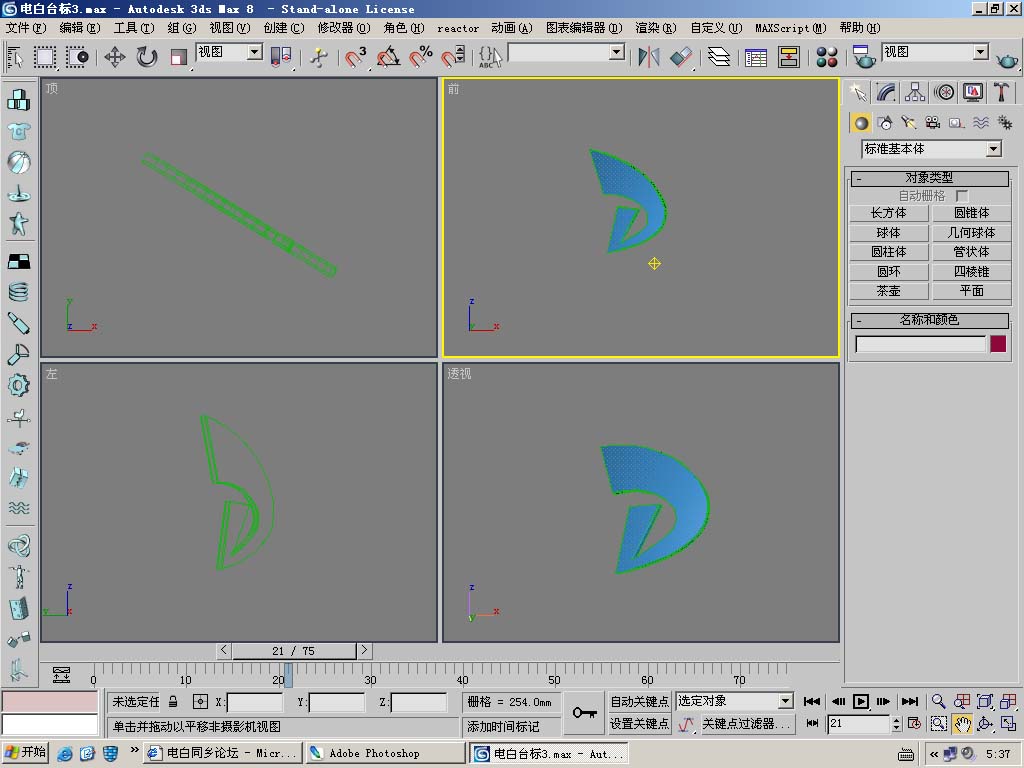Image resolution: width=1024 pixels, height=768 pixels.
Task: Click the Mirror tool icon
Action: [649, 57]
